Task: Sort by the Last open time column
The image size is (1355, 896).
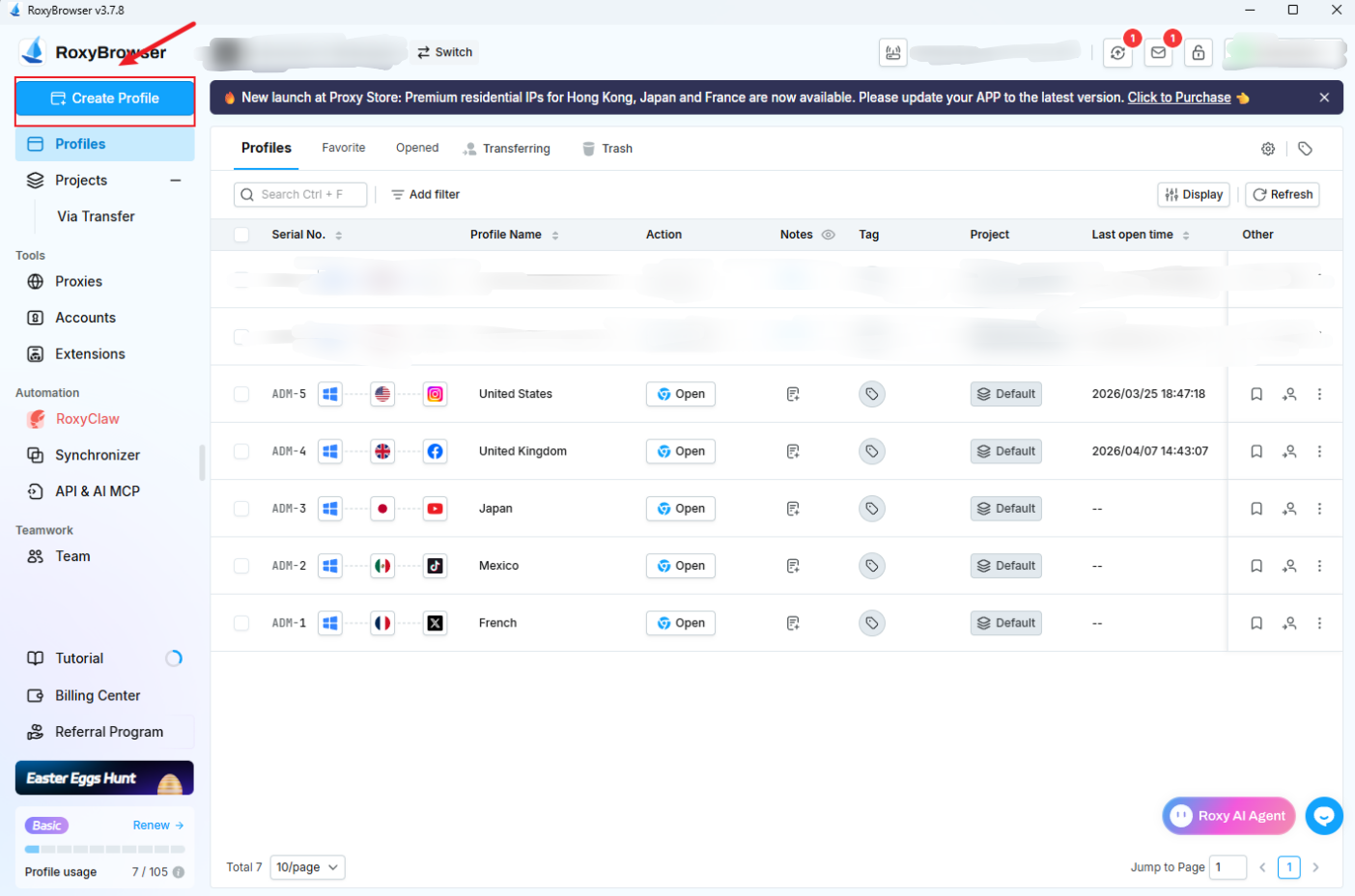Action: coord(1185,235)
